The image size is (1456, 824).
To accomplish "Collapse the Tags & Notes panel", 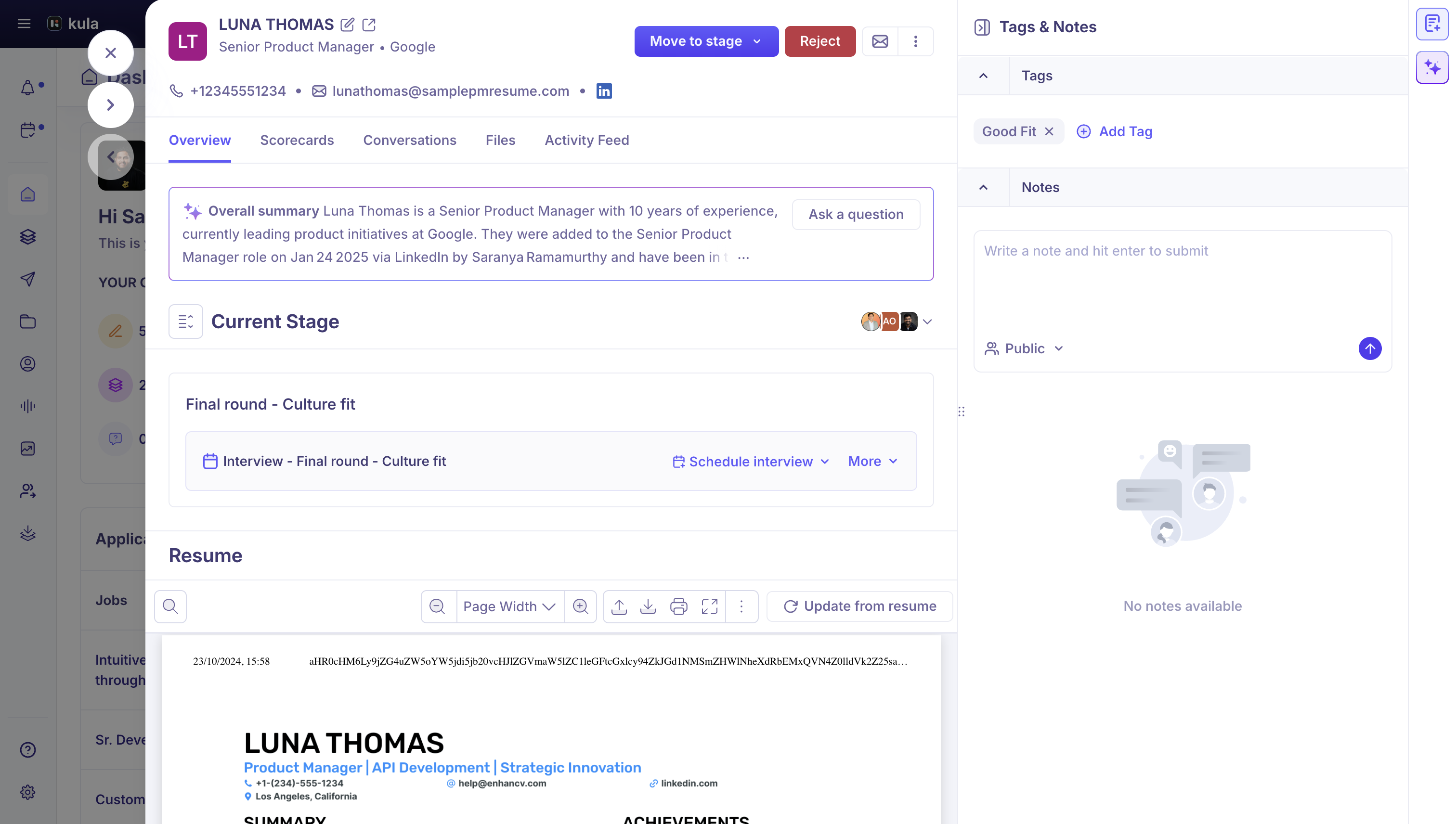I will point(982,27).
